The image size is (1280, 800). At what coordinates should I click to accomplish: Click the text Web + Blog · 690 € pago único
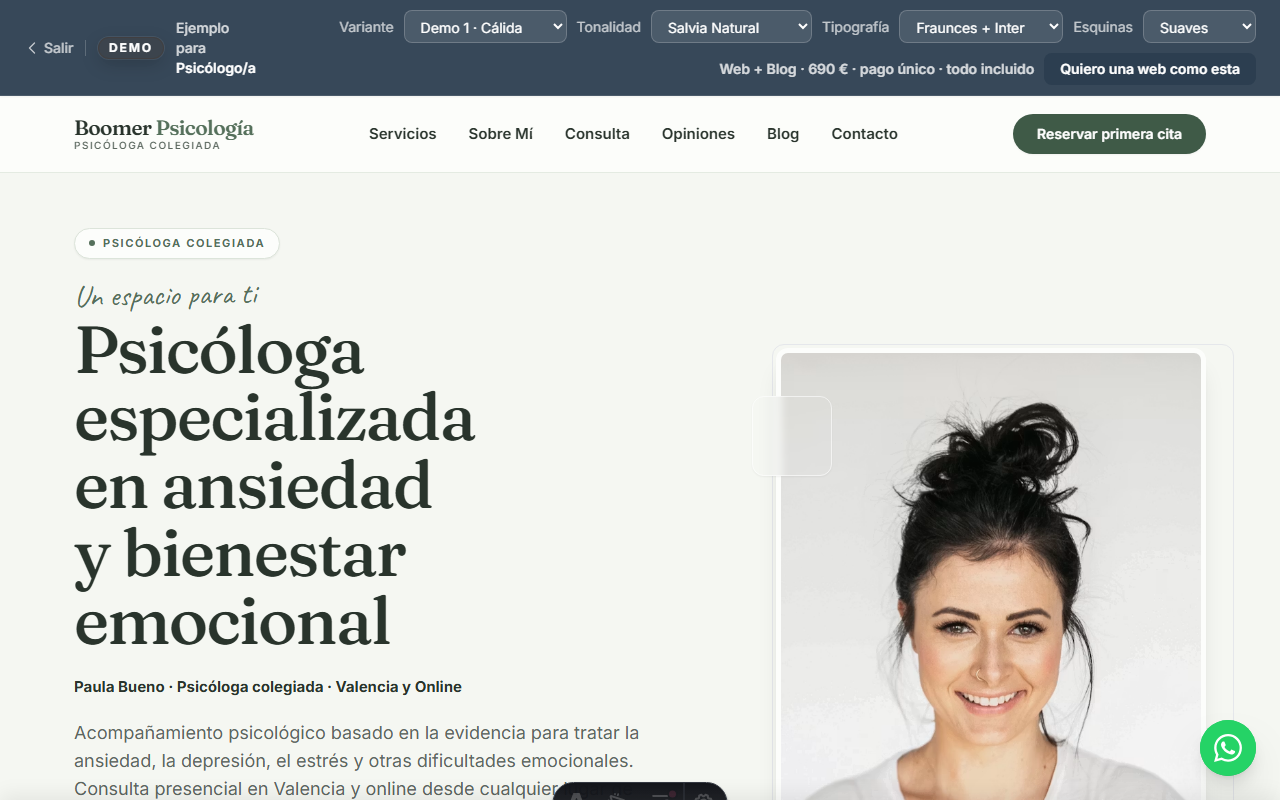[877, 69]
